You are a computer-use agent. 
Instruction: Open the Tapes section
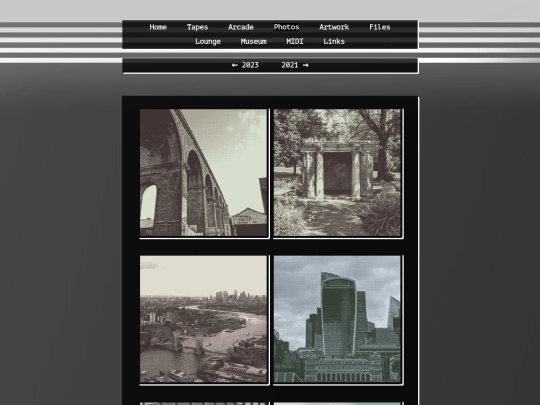click(x=197, y=27)
